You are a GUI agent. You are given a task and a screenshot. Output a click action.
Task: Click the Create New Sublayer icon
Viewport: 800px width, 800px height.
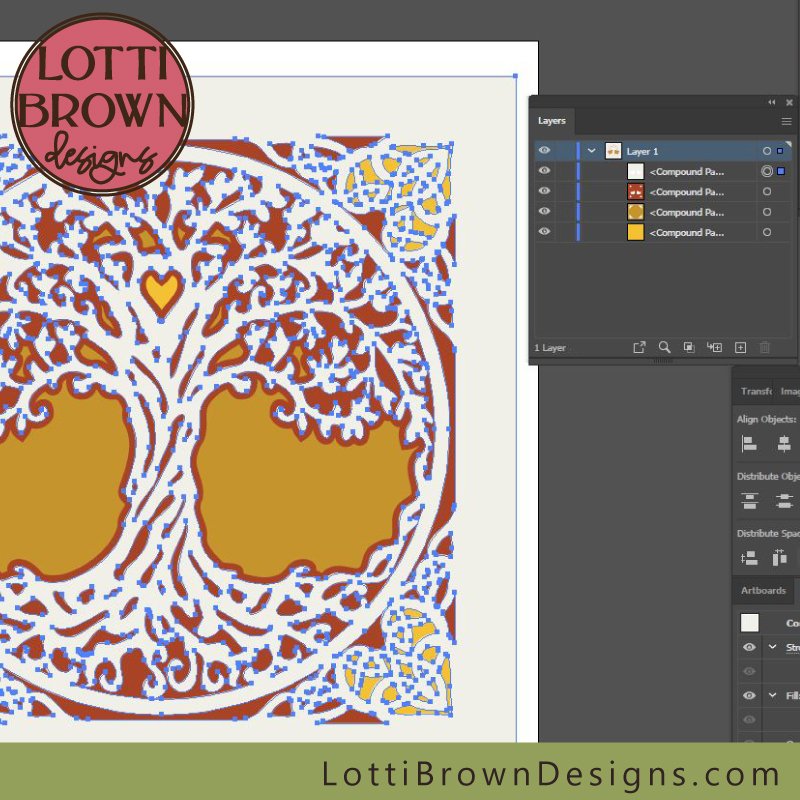click(714, 347)
